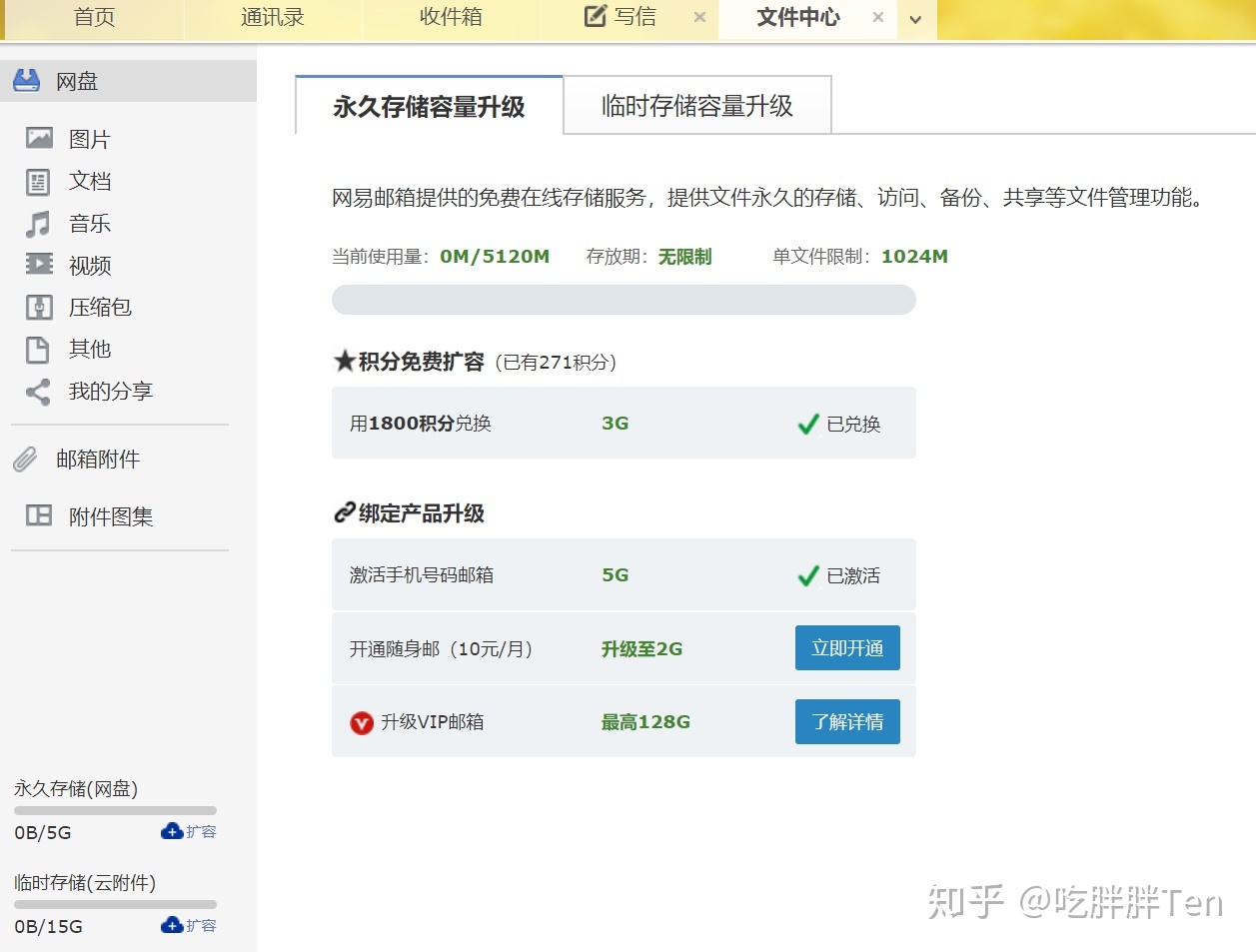Click the VIP badge next to 升级VIP邮箱
This screenshot has height=952, width=1256.
(362, 722)
